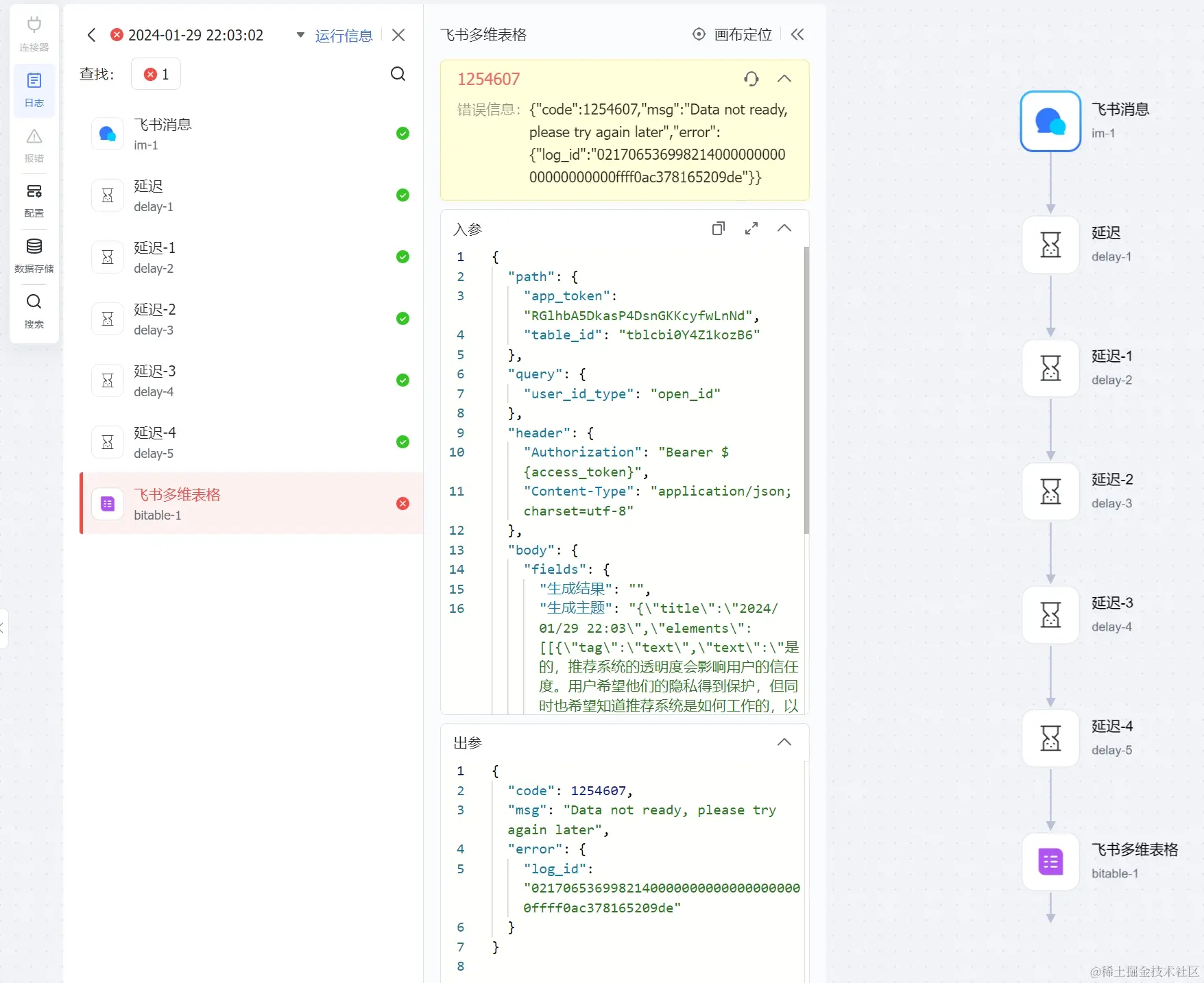Screen dimensions: 1204x983
Task: Expand the collapsed panel handle at left edge
Action: (3, 628)
